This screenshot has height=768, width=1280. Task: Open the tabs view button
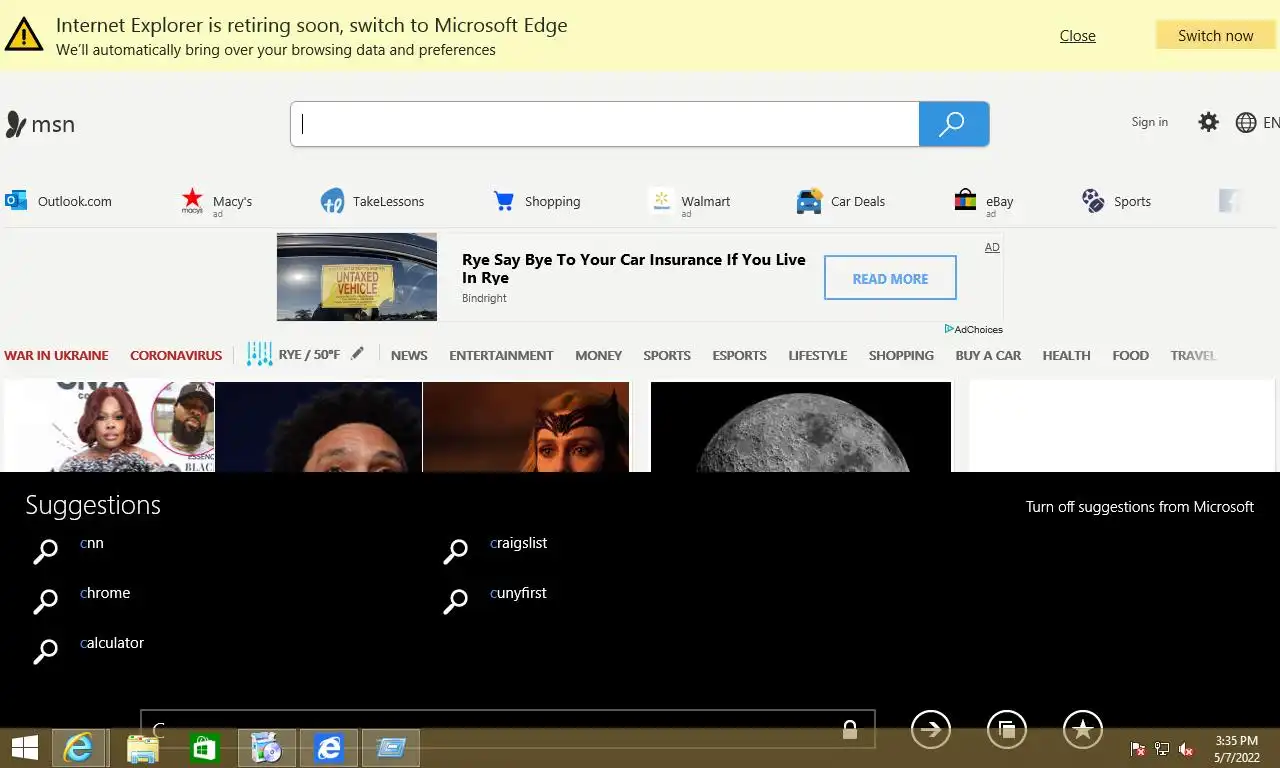click(1007, 730)
